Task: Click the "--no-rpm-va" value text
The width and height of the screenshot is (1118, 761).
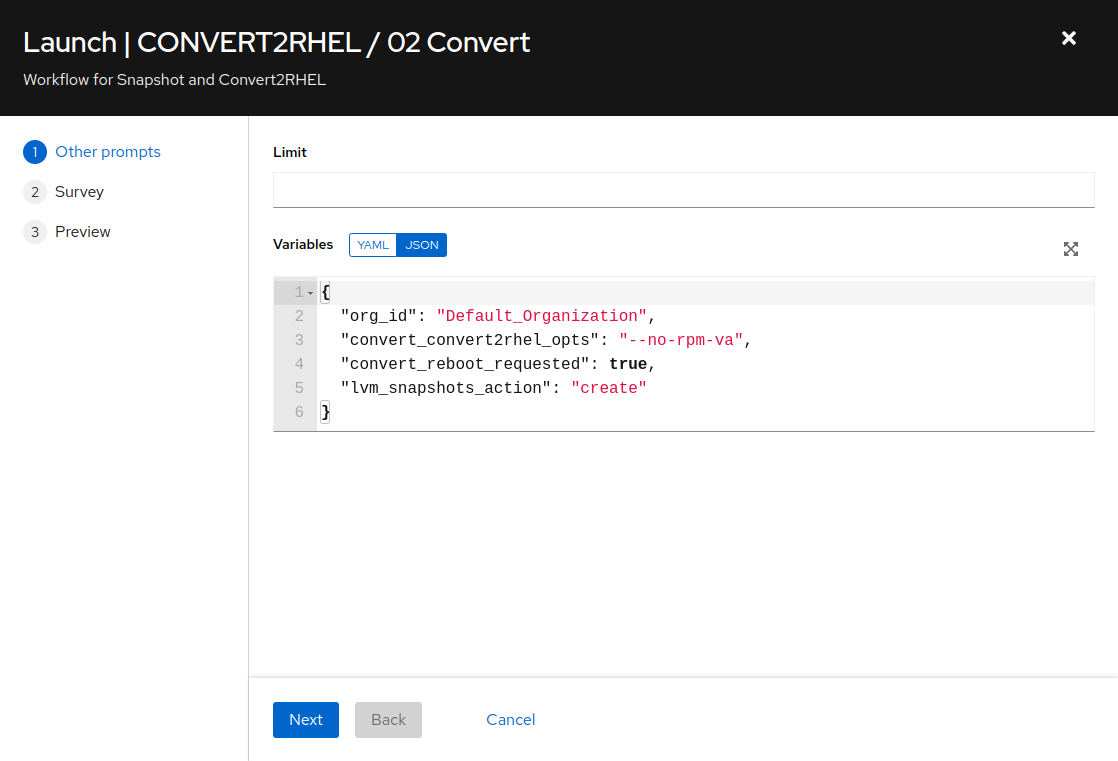Action: [681, 340]
